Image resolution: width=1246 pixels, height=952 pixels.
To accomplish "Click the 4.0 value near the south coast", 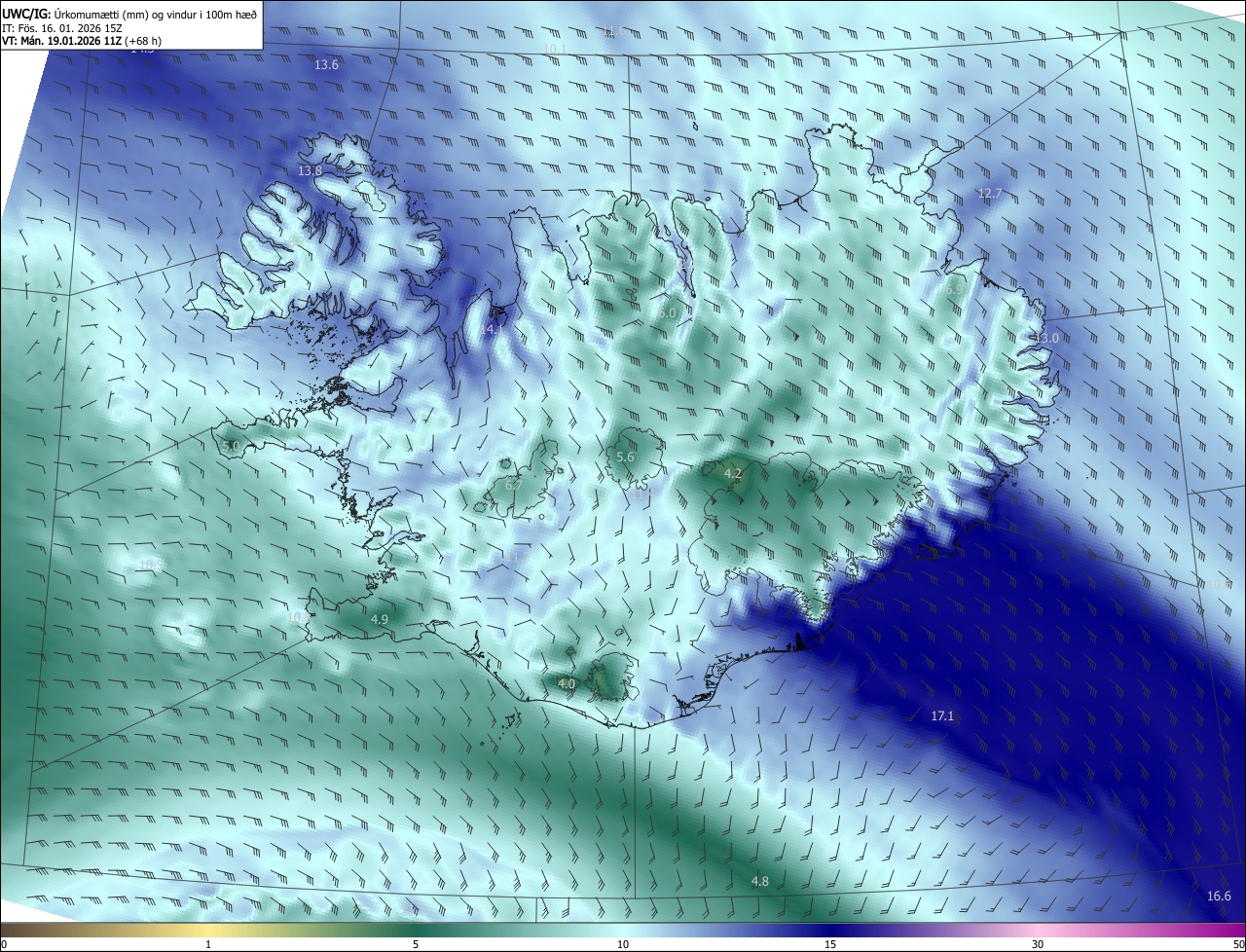I will [567, 684].
